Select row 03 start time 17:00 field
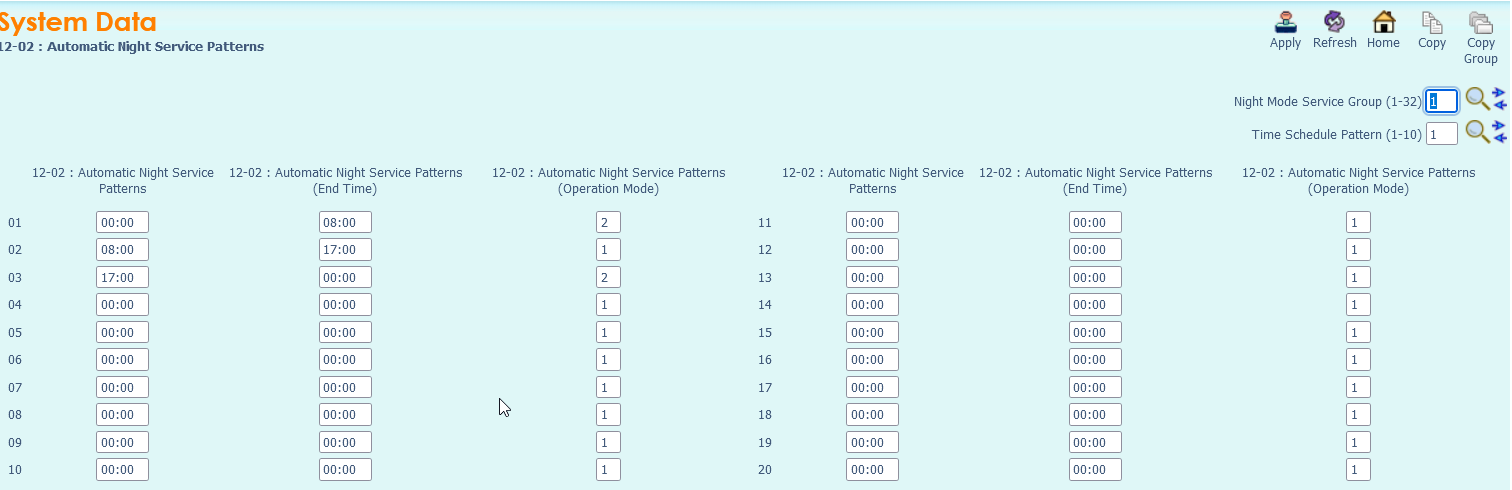Screen dimensions: 1512x490 pyautogui.click(x=122, y=277)
